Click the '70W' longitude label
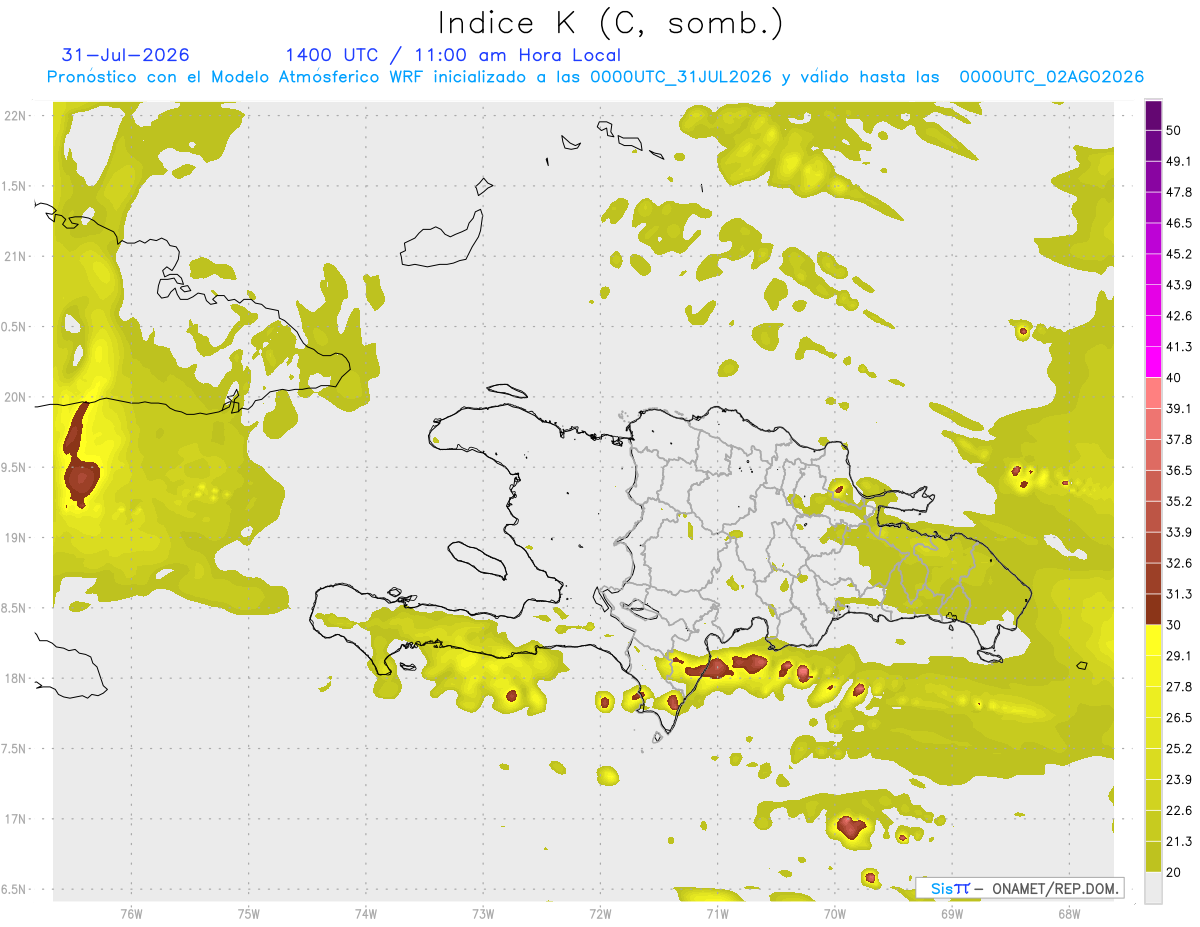 tap(835, 914)
